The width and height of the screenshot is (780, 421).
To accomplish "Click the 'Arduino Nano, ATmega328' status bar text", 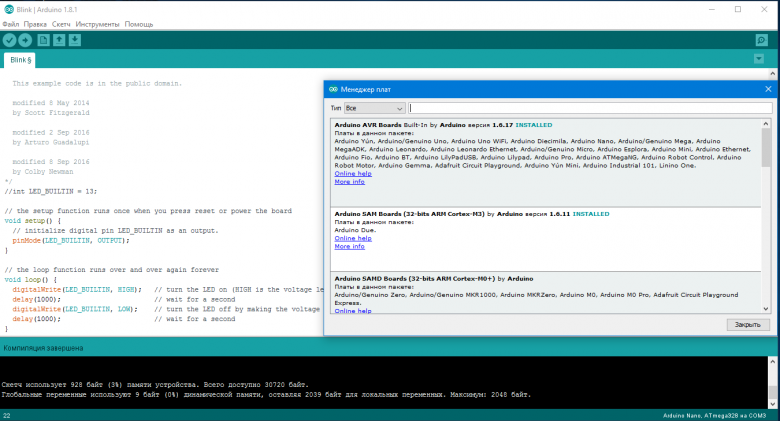I will pos(714,415).
